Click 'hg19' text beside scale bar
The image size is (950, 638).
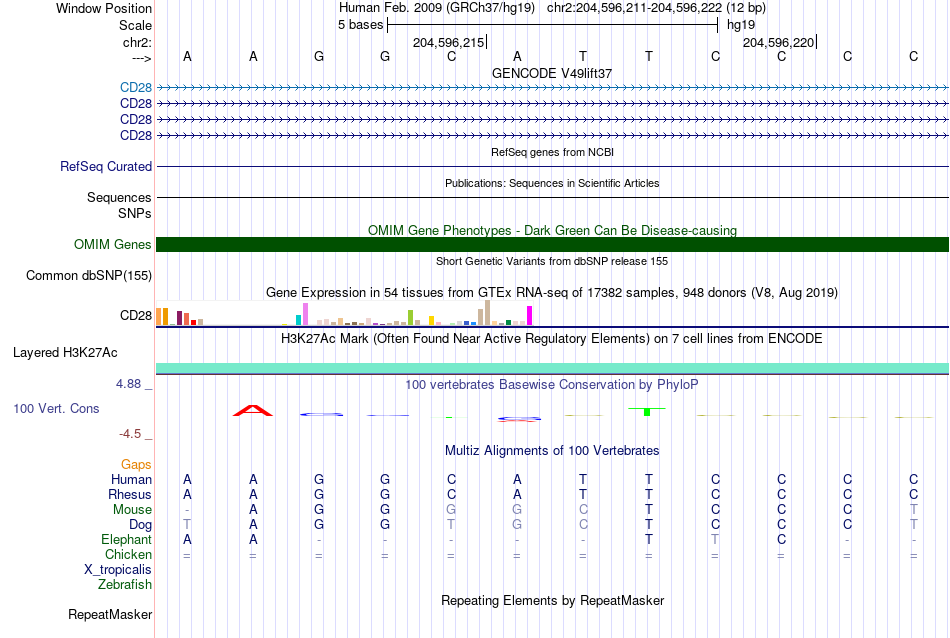coord(741,25)
